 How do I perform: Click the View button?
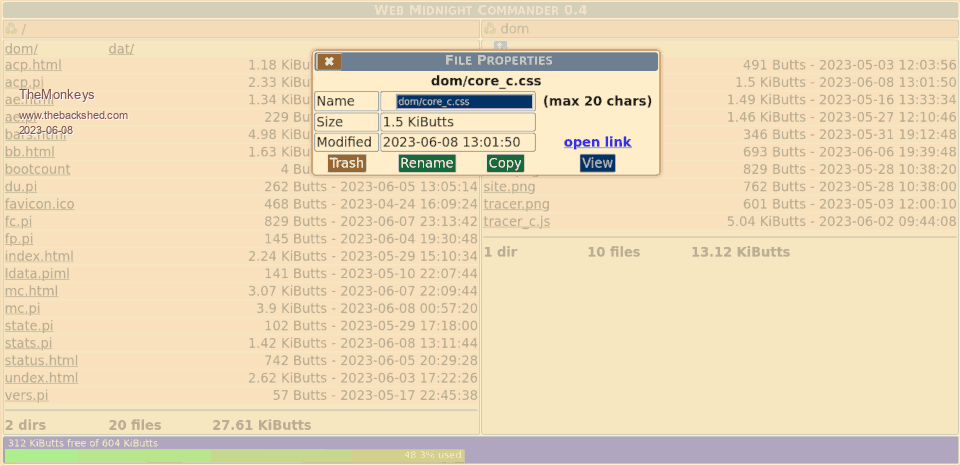click(597, 163)
